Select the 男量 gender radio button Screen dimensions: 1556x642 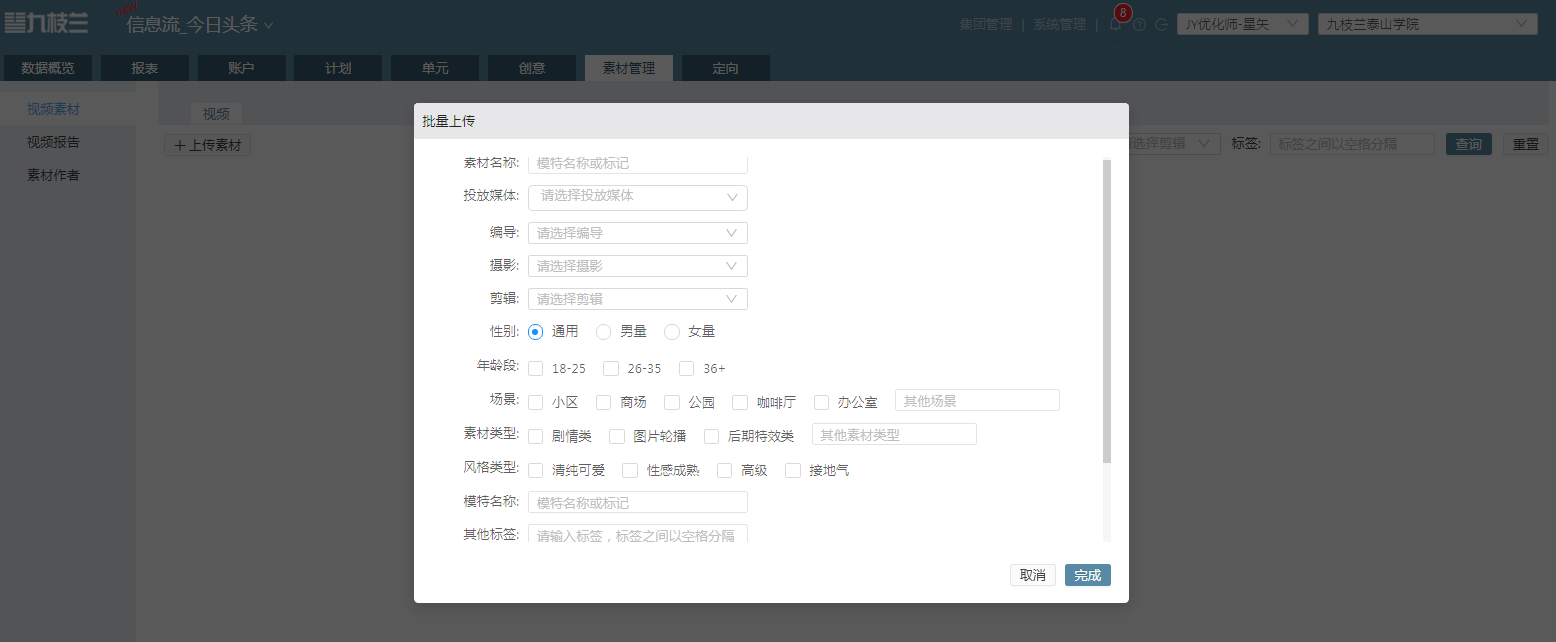point(603,331)
